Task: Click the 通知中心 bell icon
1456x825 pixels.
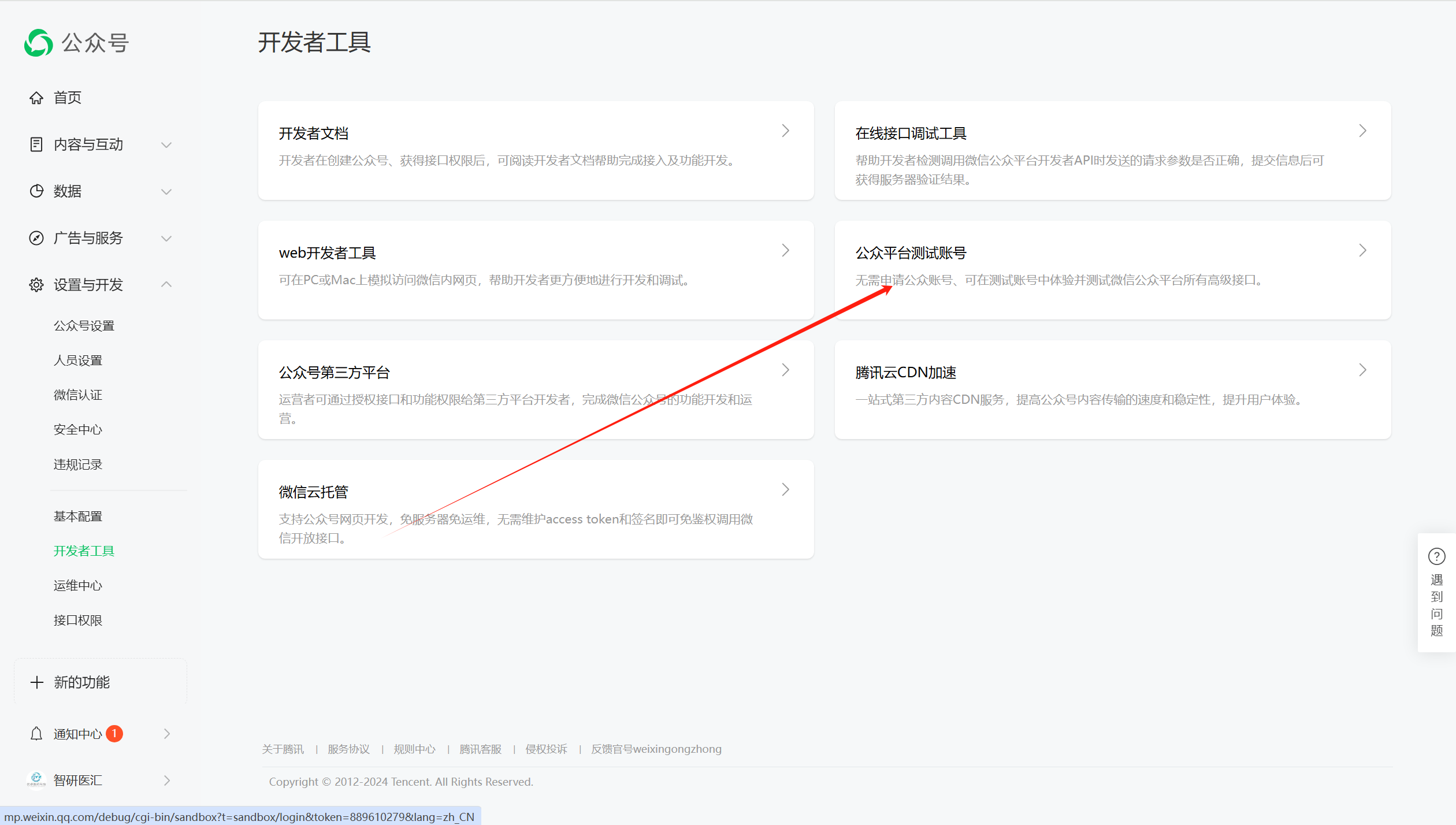Action: pos(36,733)
